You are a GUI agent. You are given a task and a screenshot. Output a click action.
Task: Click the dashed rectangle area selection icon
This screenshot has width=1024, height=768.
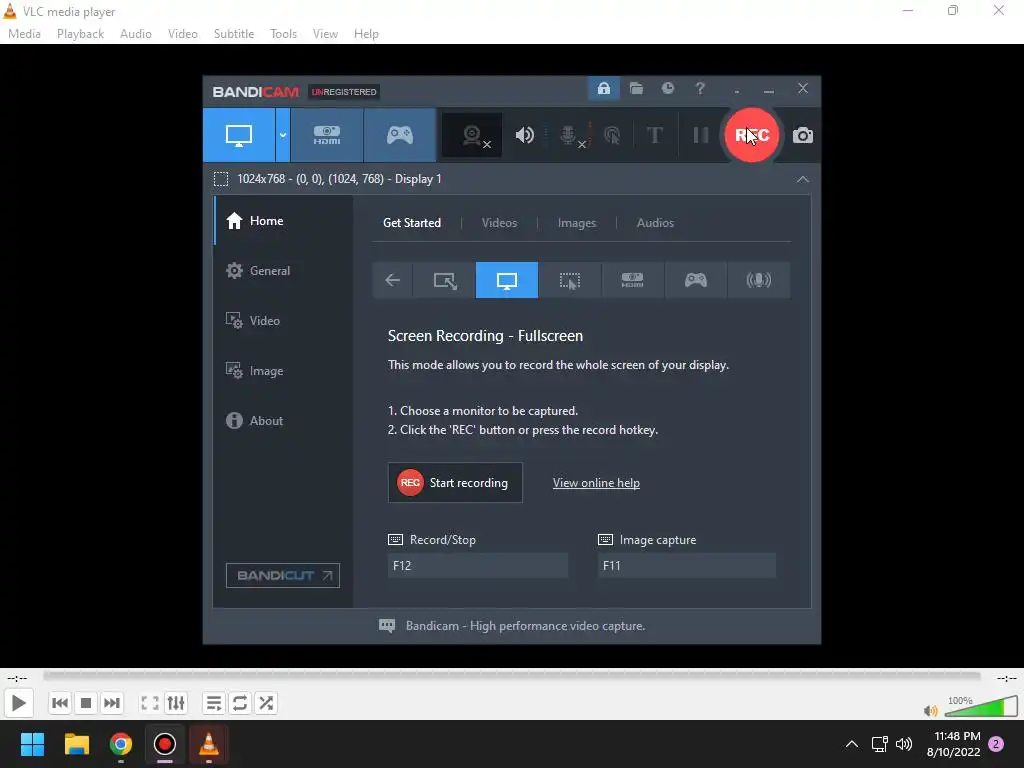[221, 179]
